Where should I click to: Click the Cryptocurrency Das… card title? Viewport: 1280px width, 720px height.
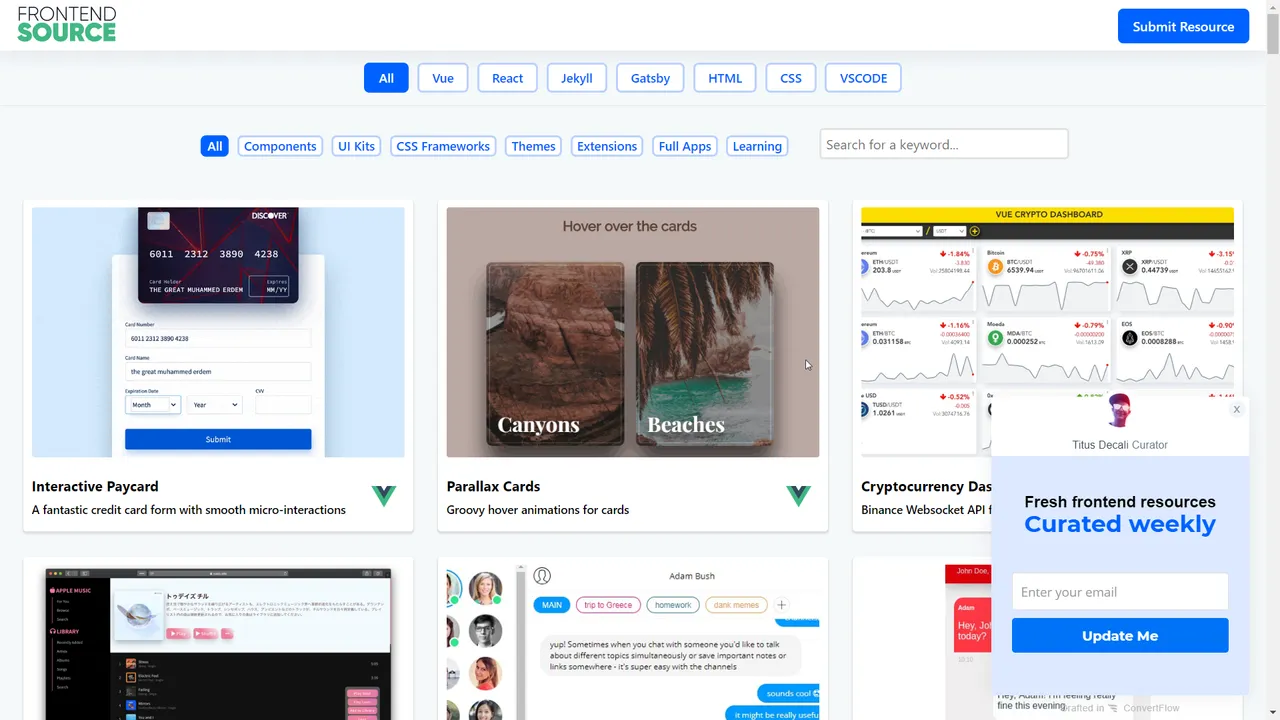926,487
